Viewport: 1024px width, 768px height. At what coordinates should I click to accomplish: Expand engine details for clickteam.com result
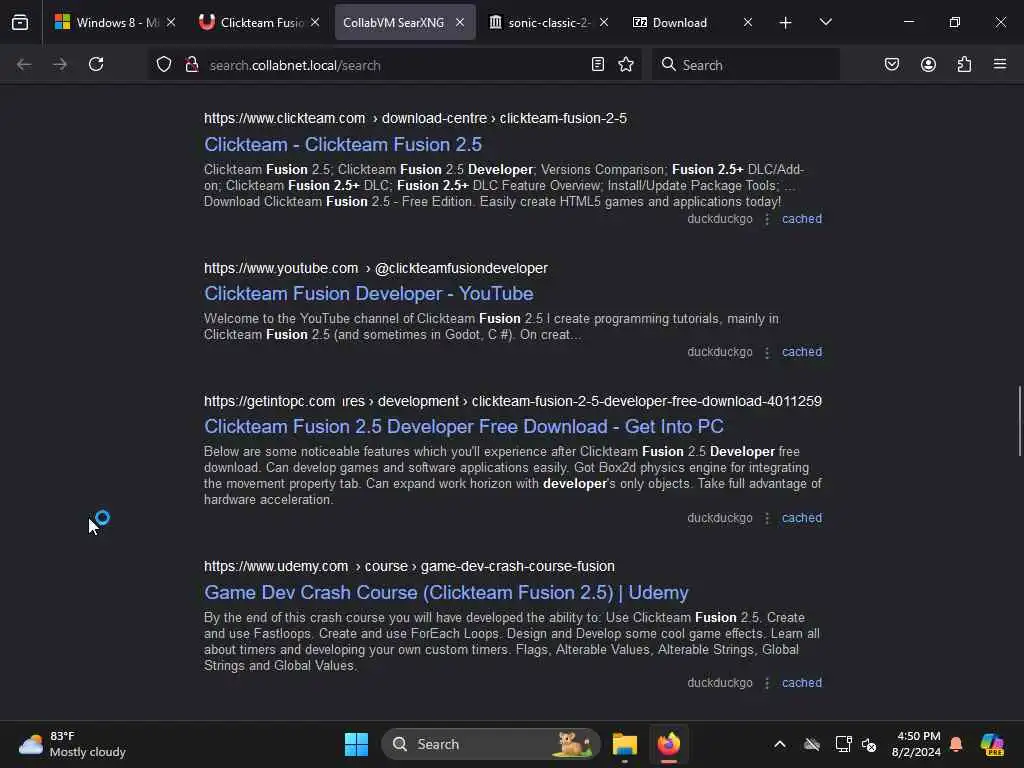(x=767, y=219)
